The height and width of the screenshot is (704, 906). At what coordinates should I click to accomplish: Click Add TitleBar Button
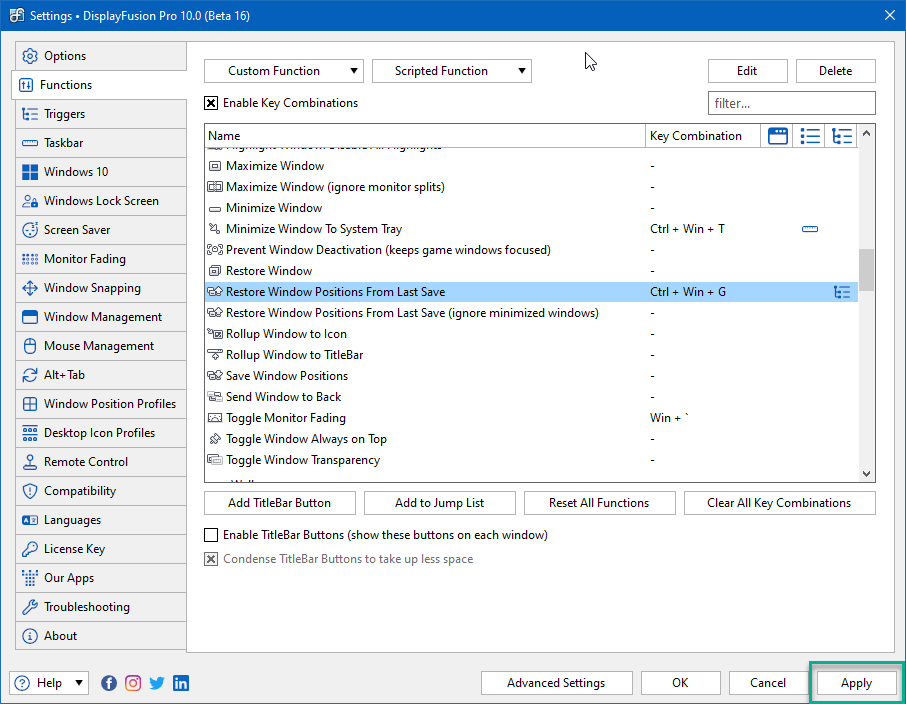click(x=280, y=503)
